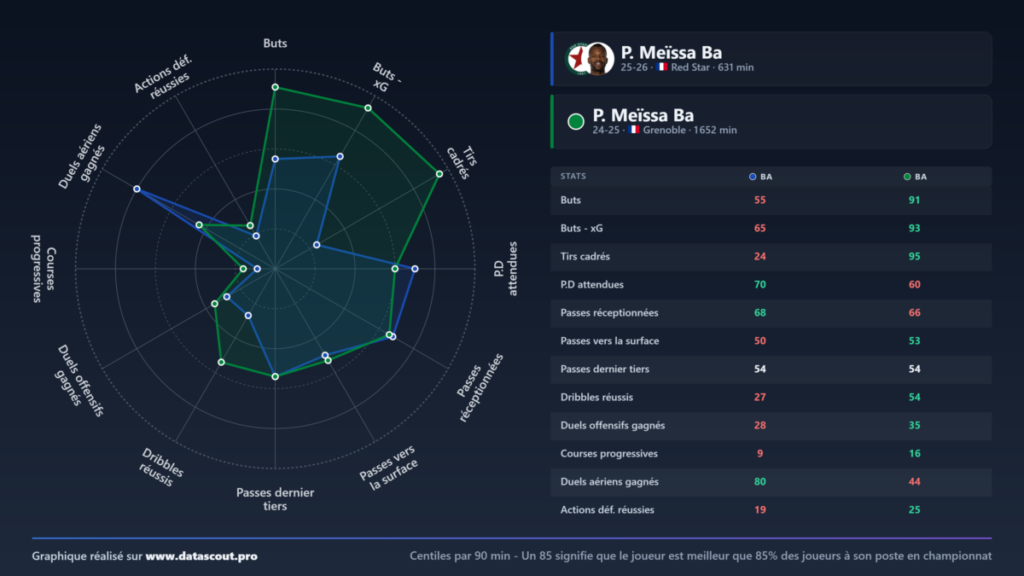Click the green dot in stats header
The width and height of the screenshot is (1024, 576).
point(906,177)
